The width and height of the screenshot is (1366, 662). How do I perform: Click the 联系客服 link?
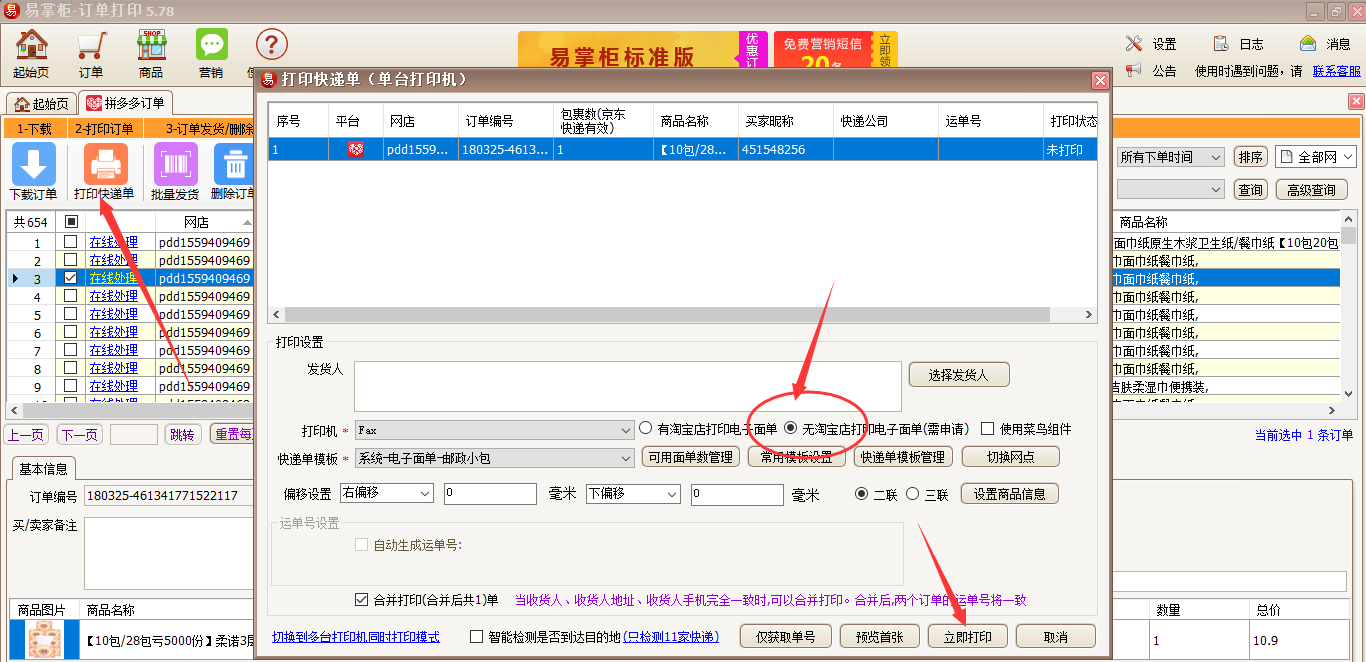click(1337, 71)
